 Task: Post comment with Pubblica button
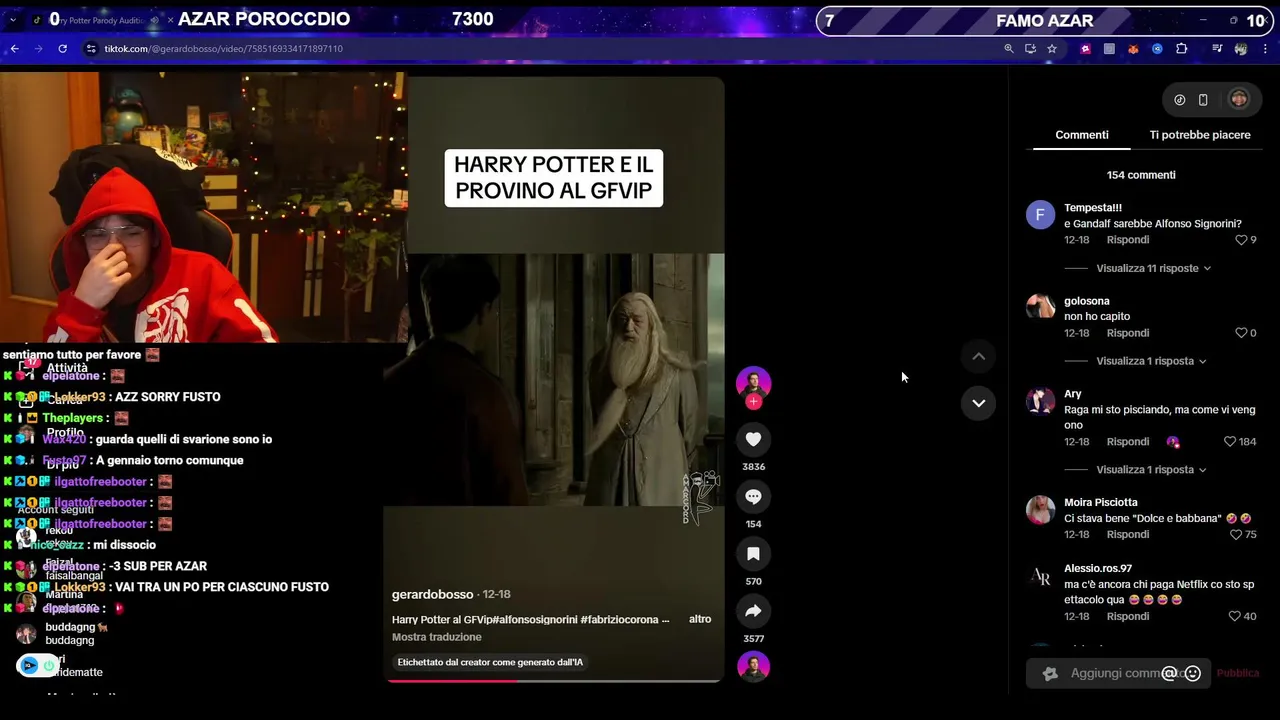(1238, 673)
